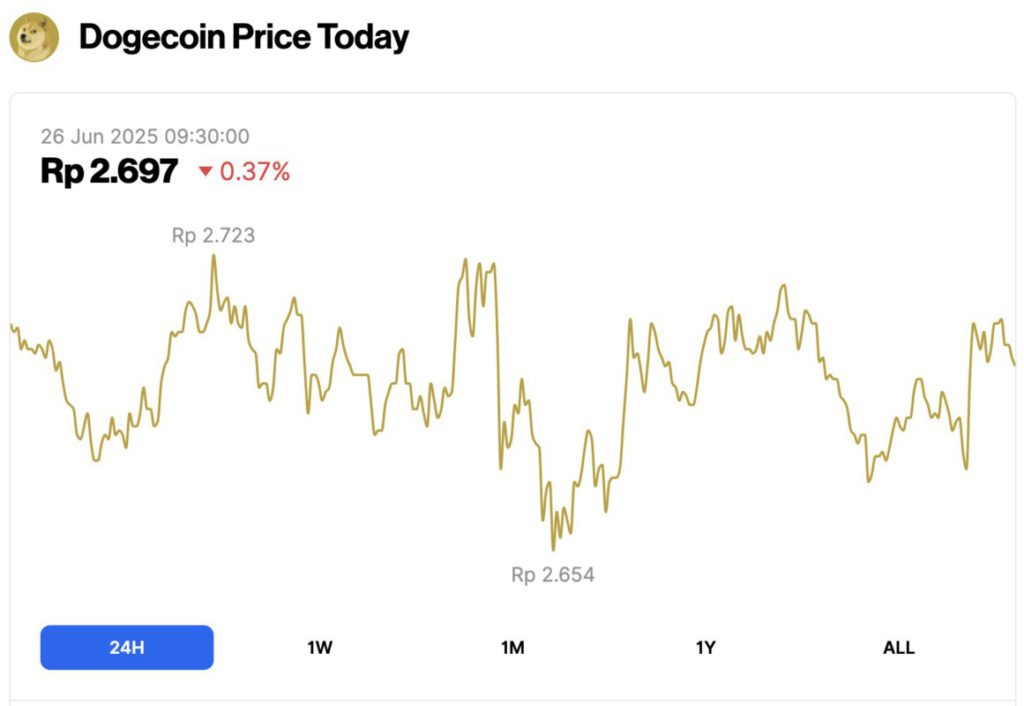1024x706 pixels.
Task: Switch to the 1W chart view
Action: tap(319, 647)
